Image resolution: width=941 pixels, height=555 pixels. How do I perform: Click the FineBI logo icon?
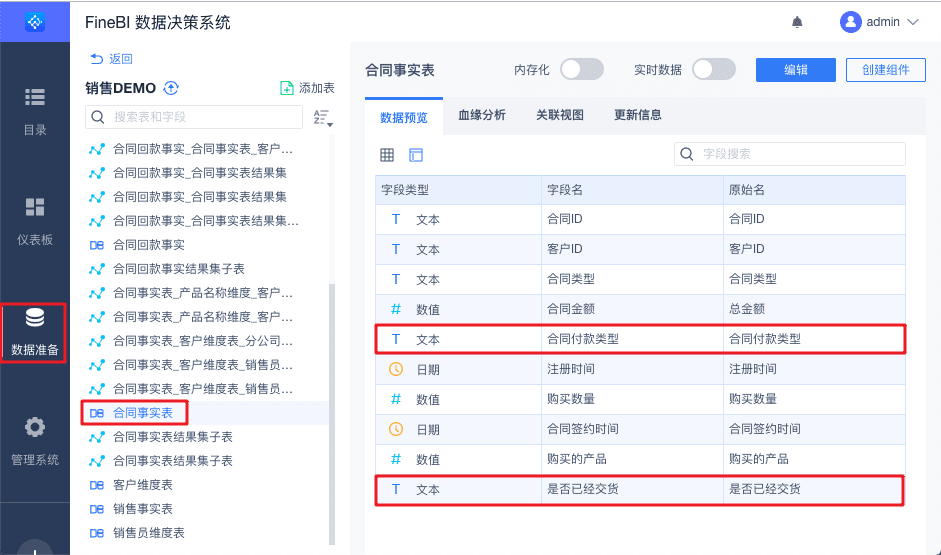point(35,21)
